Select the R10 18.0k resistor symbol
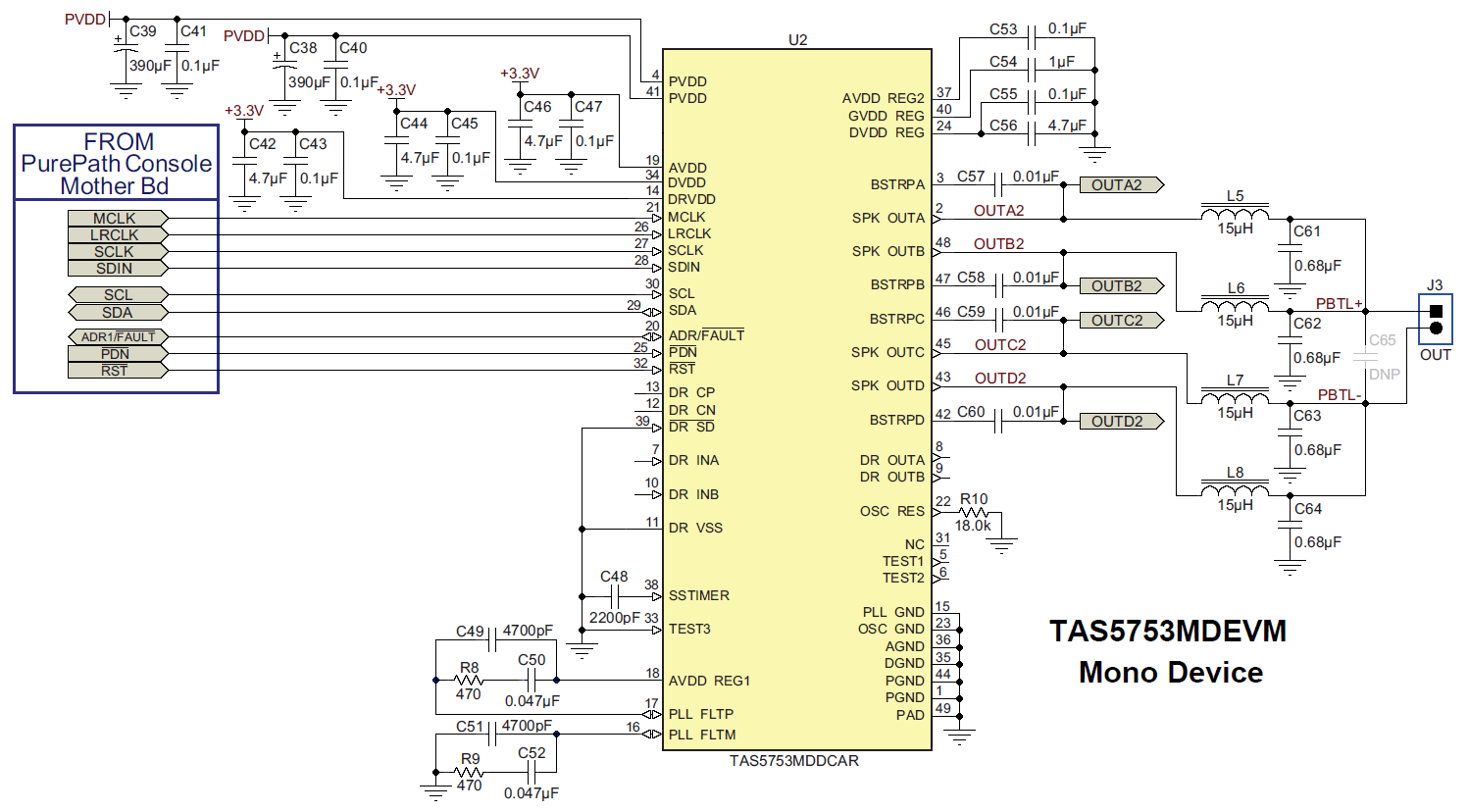This screenshot has width=1469, height=812. coord(973,512)
